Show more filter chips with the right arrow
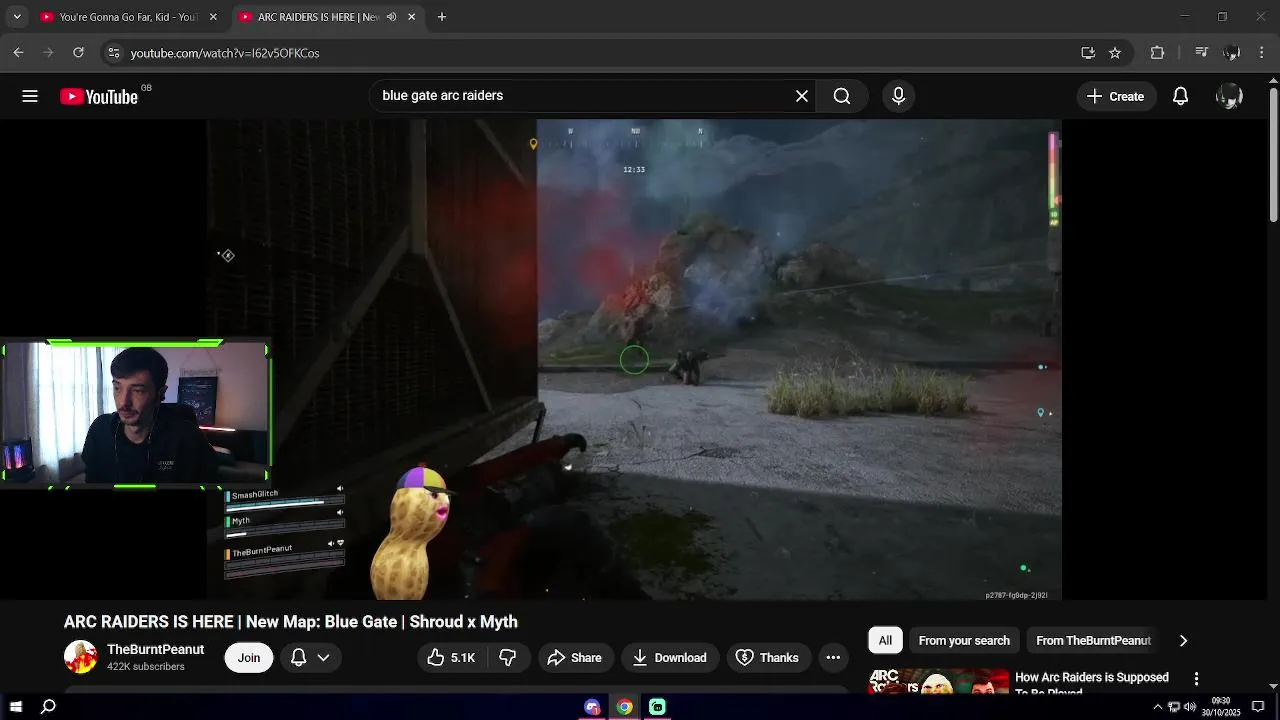The image size is (1280, 720). pos(1183,641)
